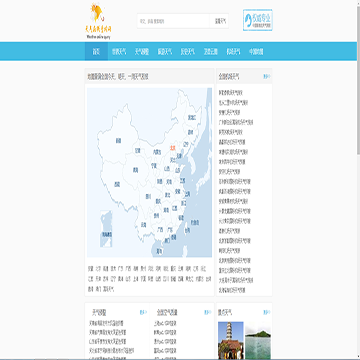Viewport: 360px width, 360px height.
Task: Click more arrow in 景点天气 panel
Action: click(267, 312)
